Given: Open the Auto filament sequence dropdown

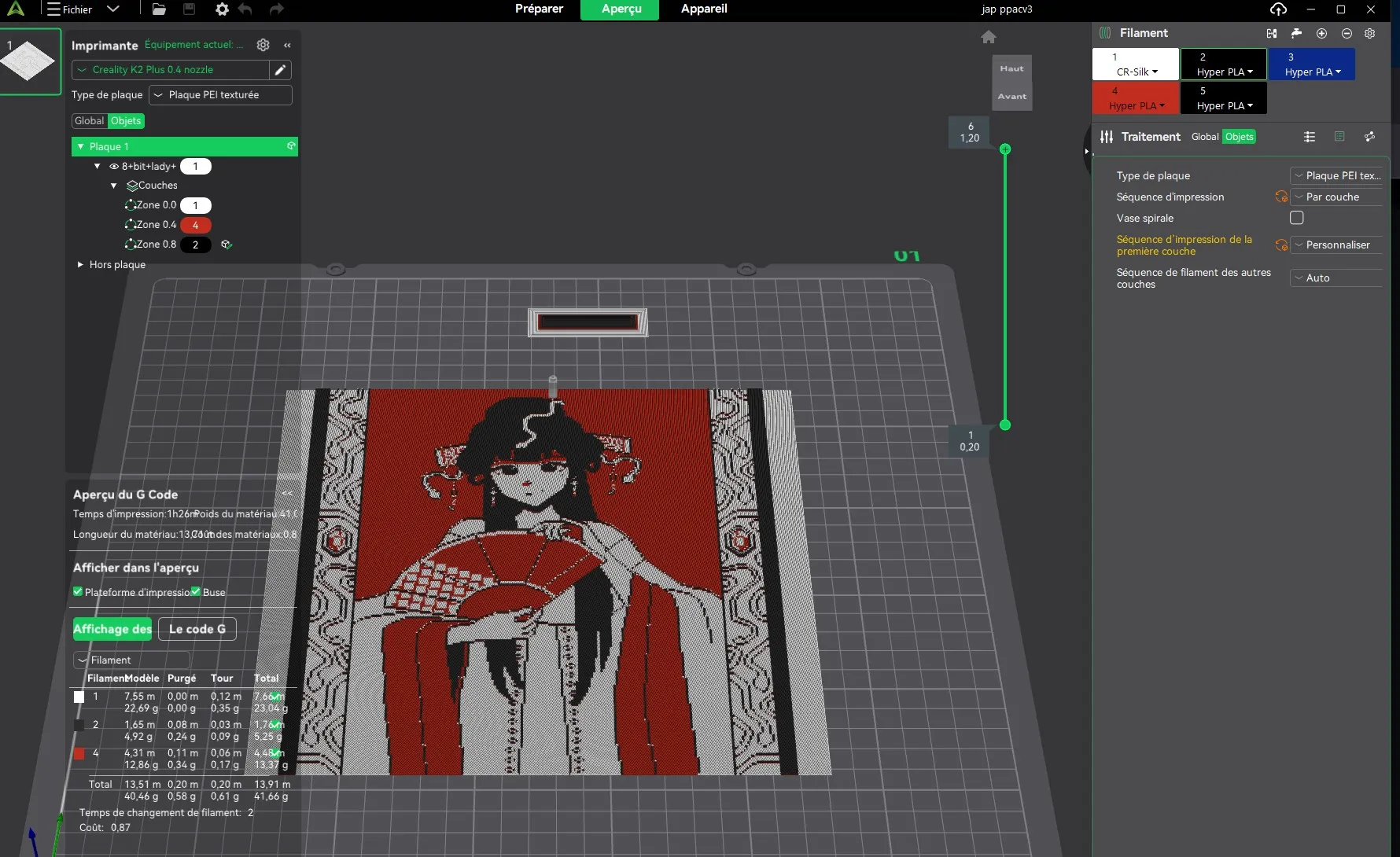Looking at the screenshot, I should point(1336,278).
